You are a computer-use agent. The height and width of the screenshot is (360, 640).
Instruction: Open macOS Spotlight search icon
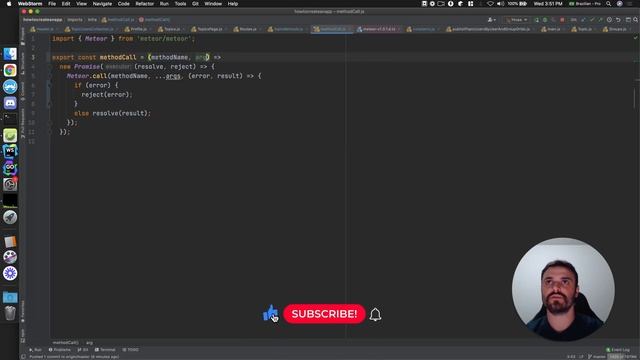(x=609, y=4)
